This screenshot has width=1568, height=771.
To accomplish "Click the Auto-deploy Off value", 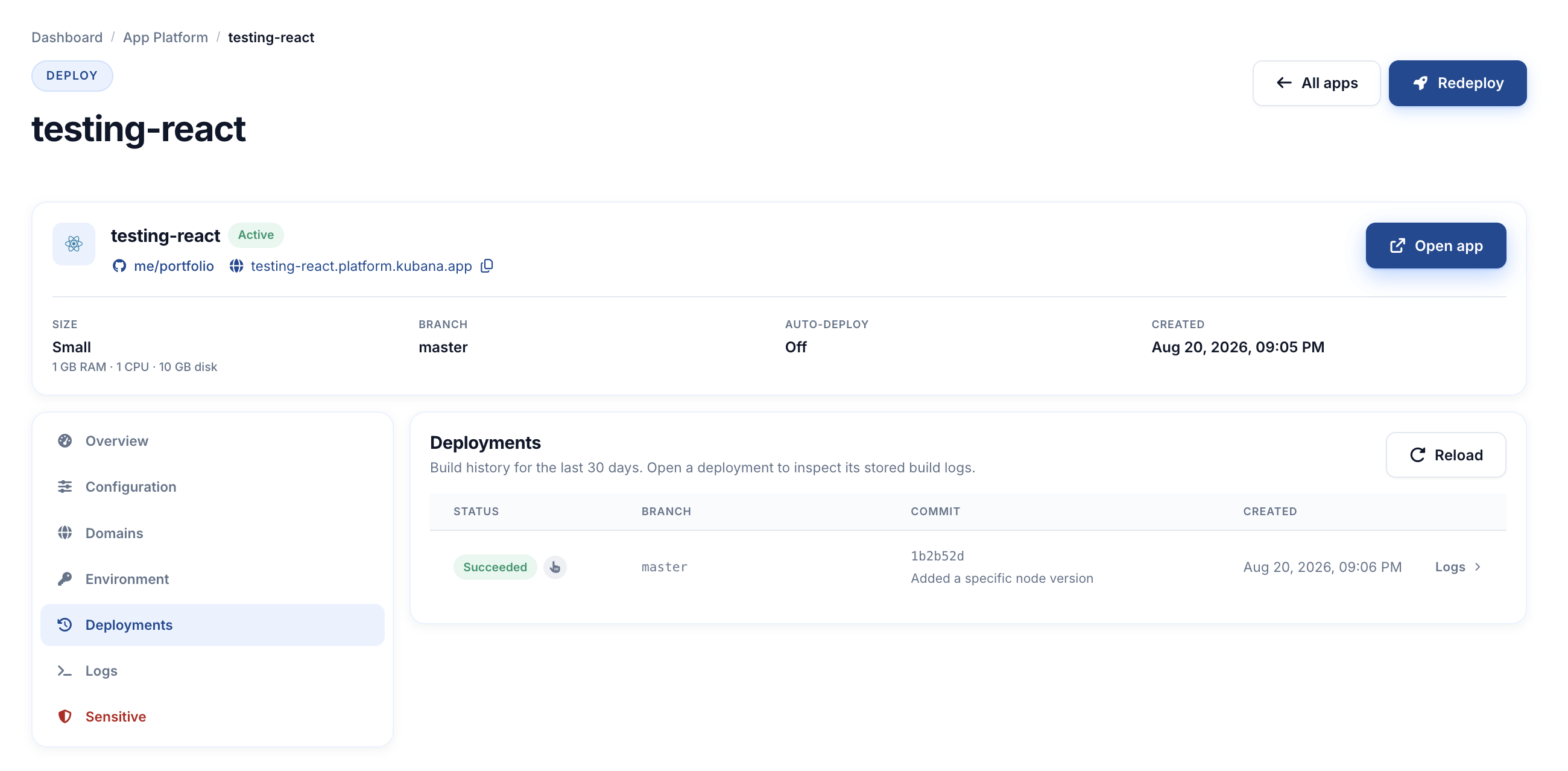I will click(795, 347).
